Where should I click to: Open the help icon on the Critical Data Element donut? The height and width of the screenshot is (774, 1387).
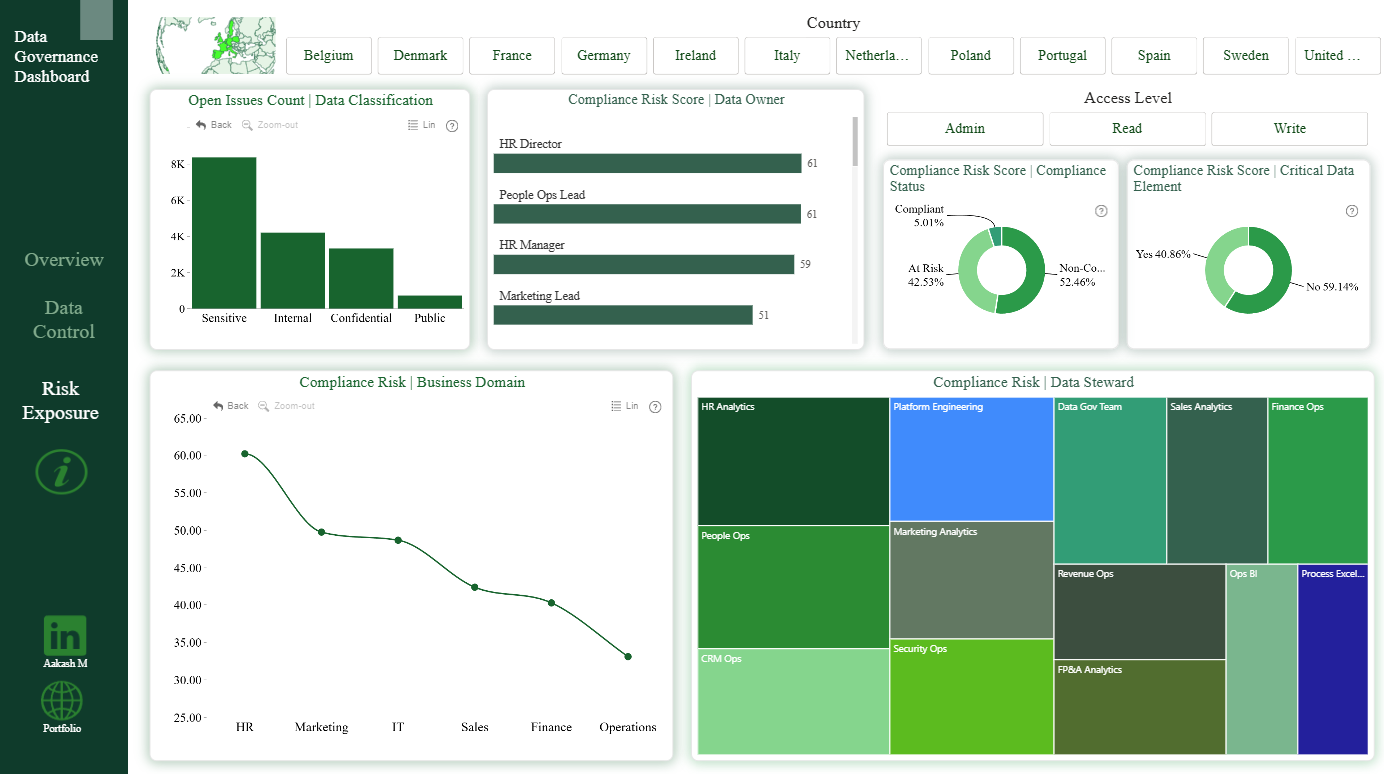[1352, 211]
